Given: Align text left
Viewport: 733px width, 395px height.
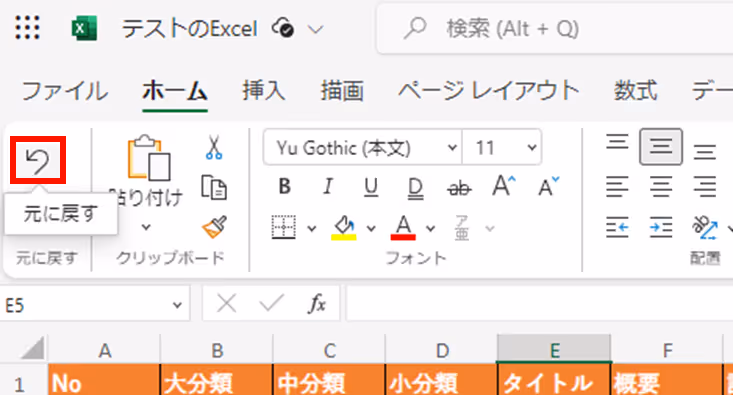Looking at the screenshot, I should (x=617, y=187).
